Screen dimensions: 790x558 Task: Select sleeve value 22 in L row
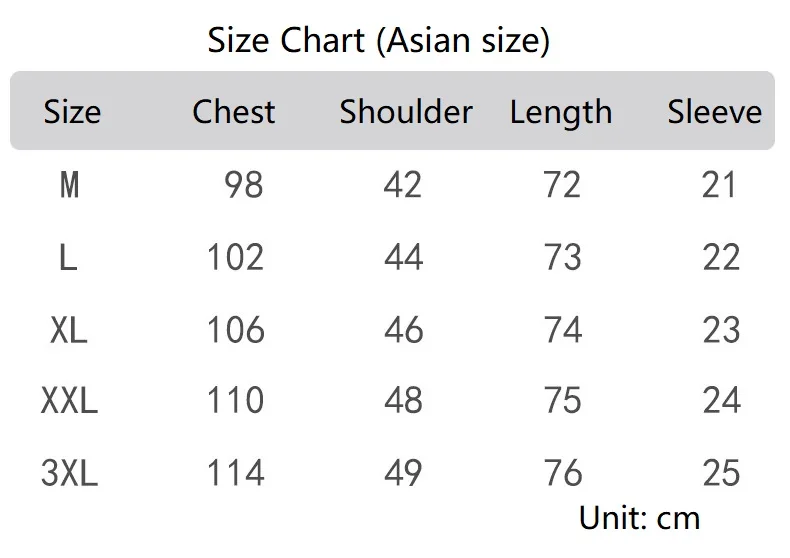pyautogui.click(x=721, y=258)
